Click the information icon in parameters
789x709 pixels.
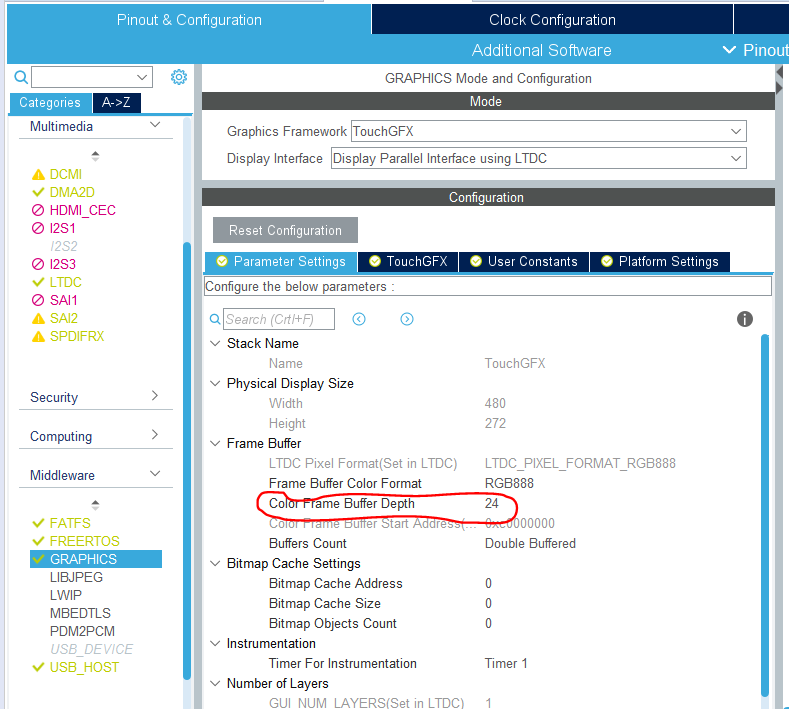[745, 319]
